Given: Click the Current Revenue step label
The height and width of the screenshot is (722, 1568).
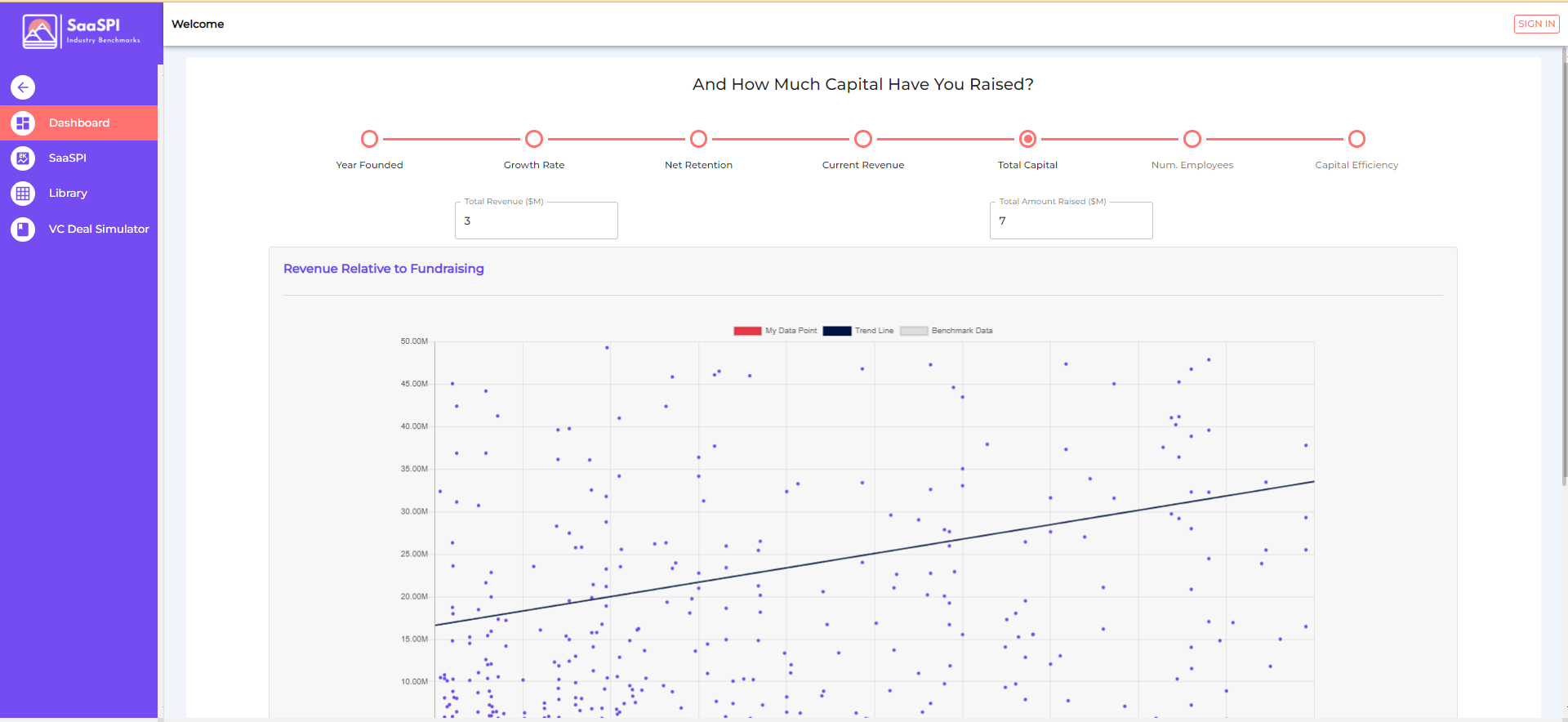Looking at the screenshot, I should (x=863, y=165).
